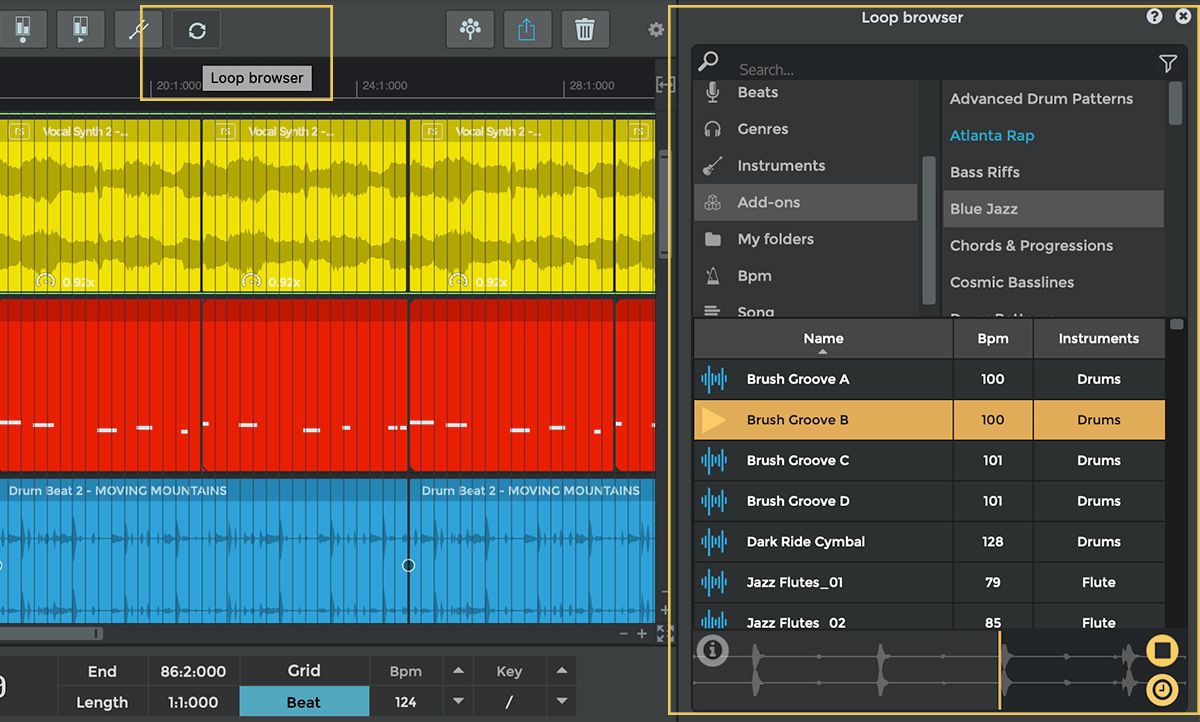Click the magnifier search icon in Loop browser
This screenshot has width=1200, height=722.
(x=708, y=62)
